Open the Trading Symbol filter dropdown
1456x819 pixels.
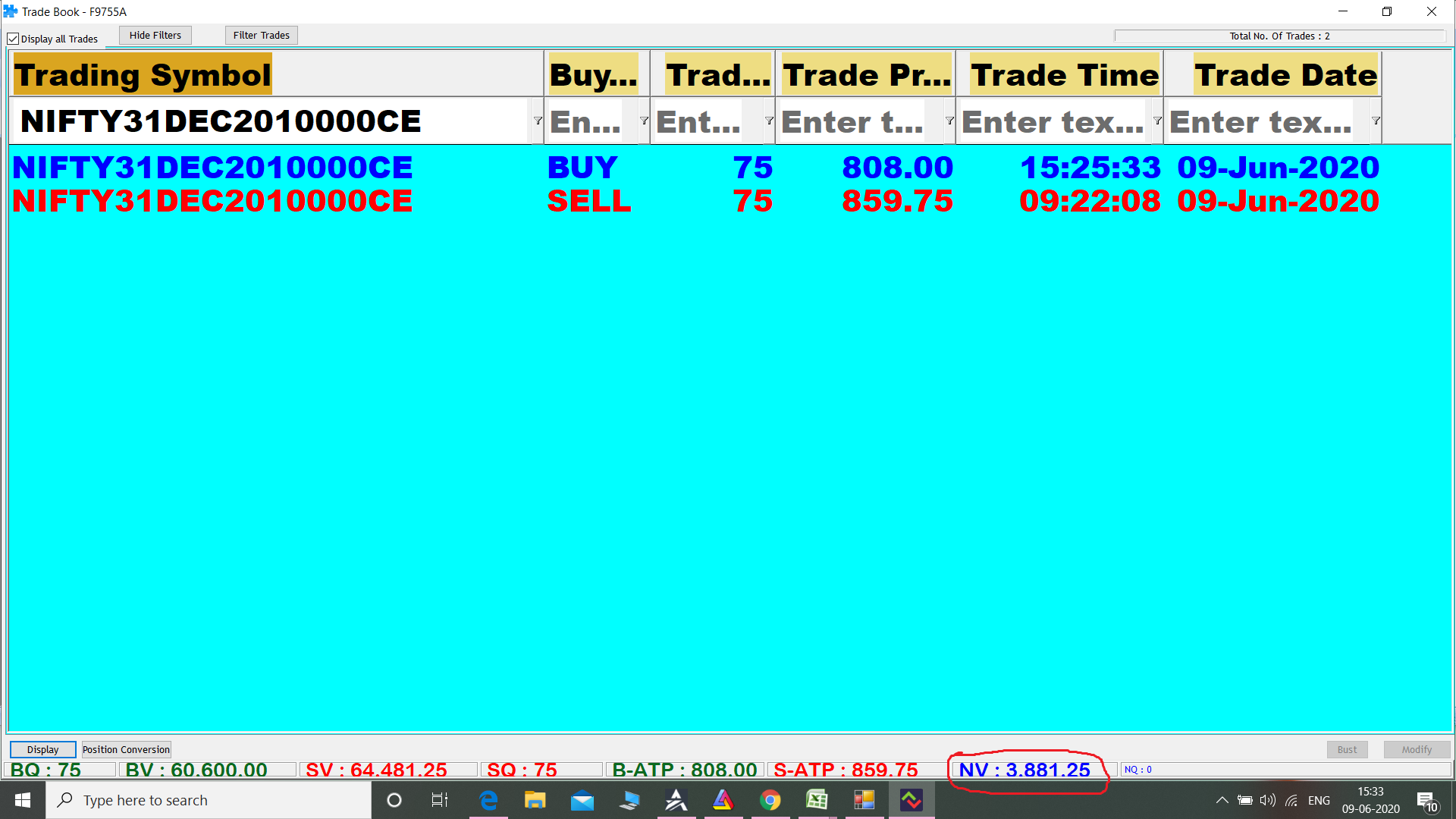pos(538,121)
